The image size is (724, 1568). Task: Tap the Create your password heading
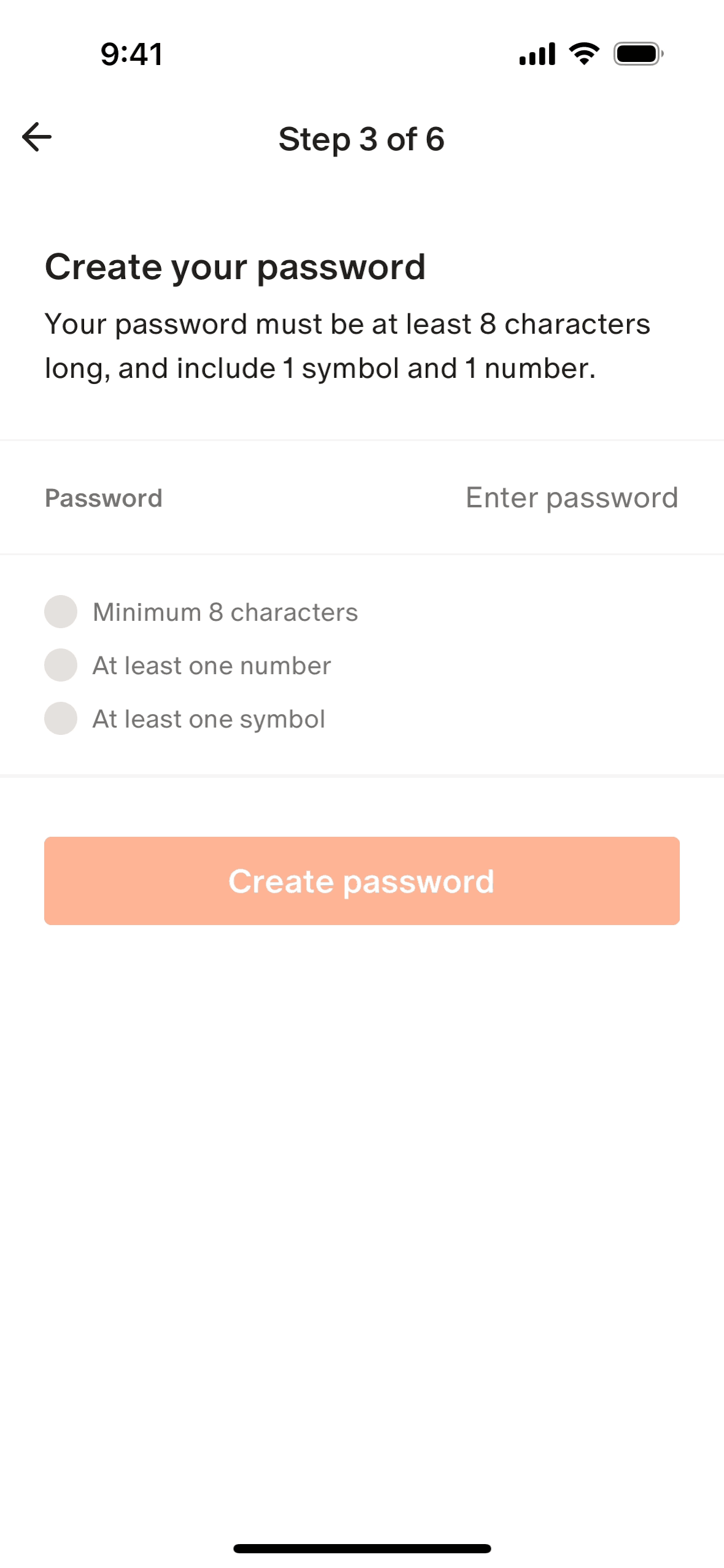235,267
